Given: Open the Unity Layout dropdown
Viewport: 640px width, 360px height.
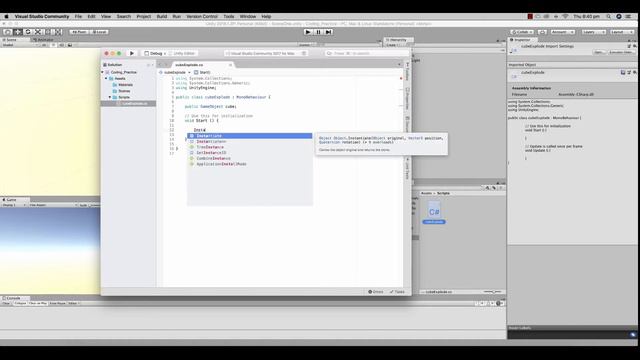Looking at the screenshot, I should pos(621,32).
